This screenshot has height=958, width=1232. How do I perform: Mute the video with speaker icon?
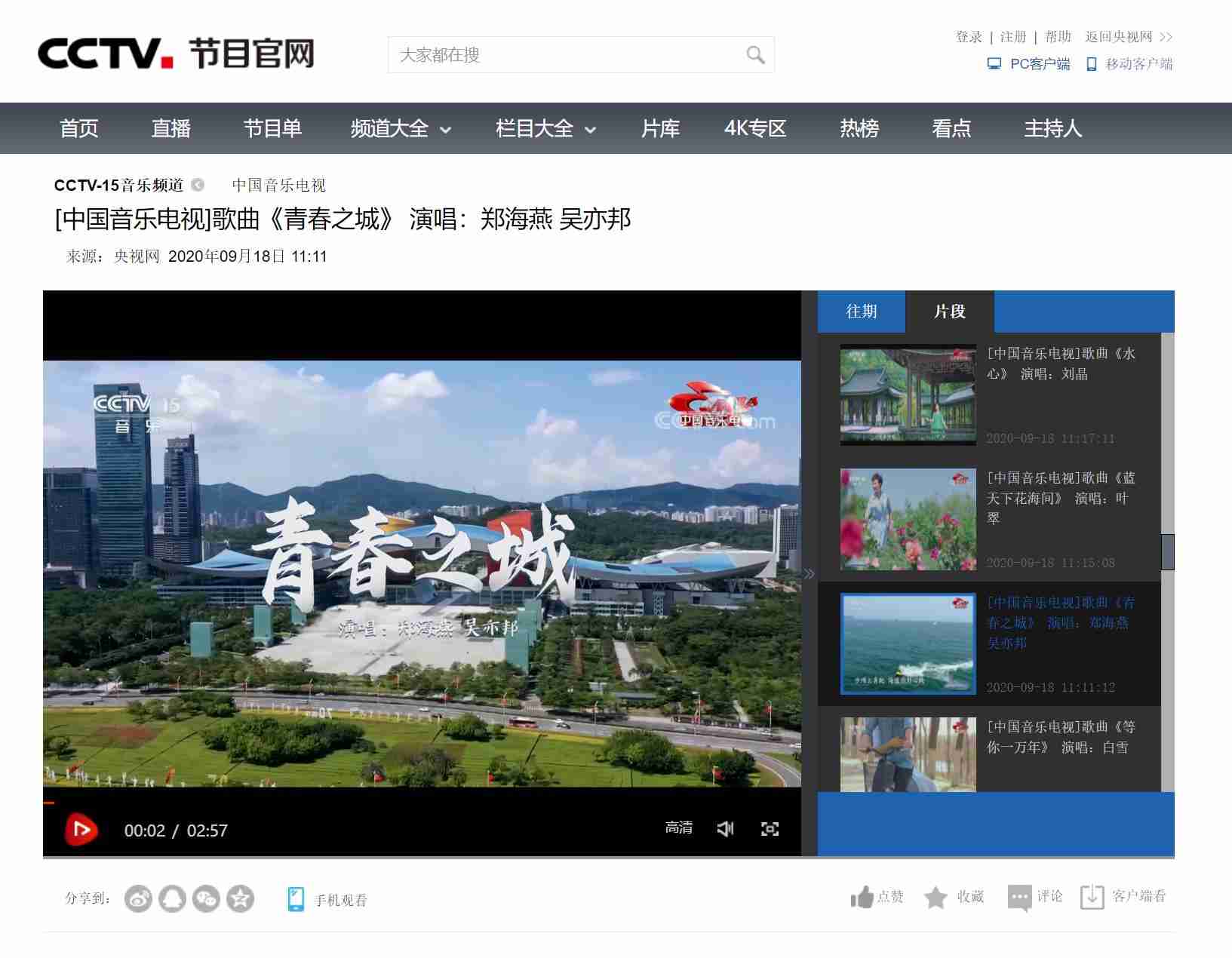(x=725, y=829)
